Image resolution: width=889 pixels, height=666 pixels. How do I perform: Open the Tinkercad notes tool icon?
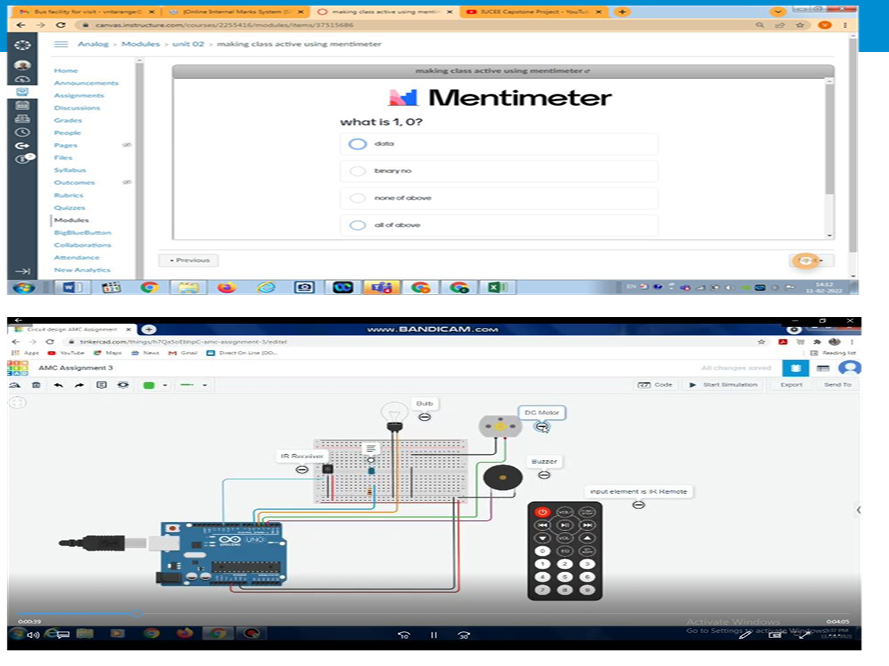[x=101, y=385]
